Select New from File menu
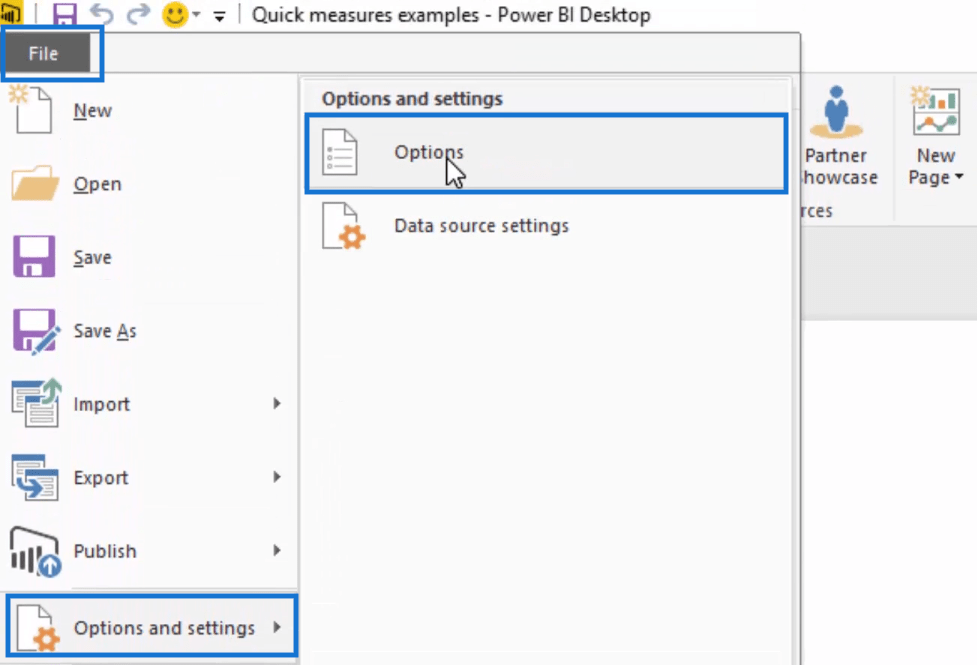Screen dimensions: 977x665 (x=92, y=110)
